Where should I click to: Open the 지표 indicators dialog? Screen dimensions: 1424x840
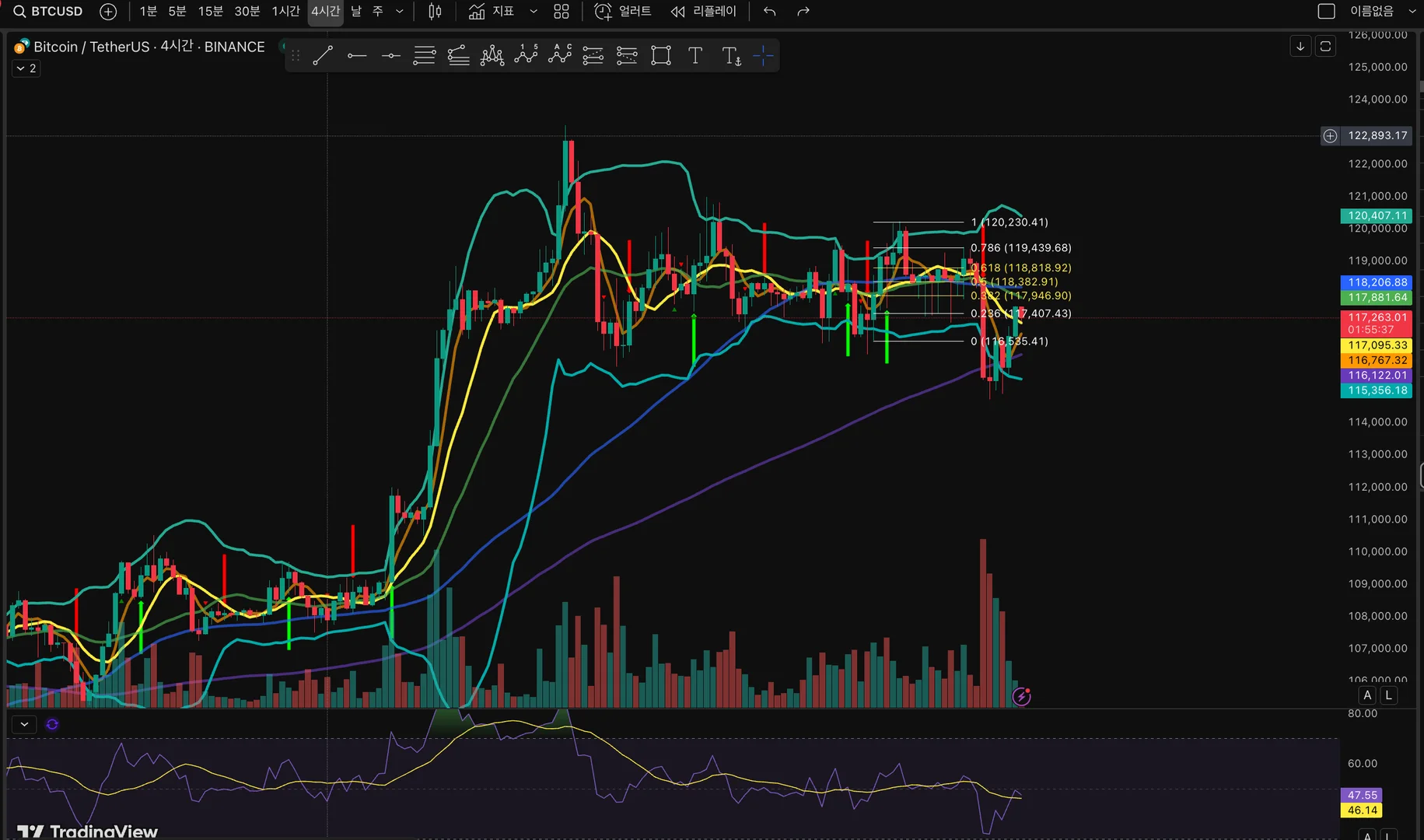pyautogui.click(x=492, y=12)
